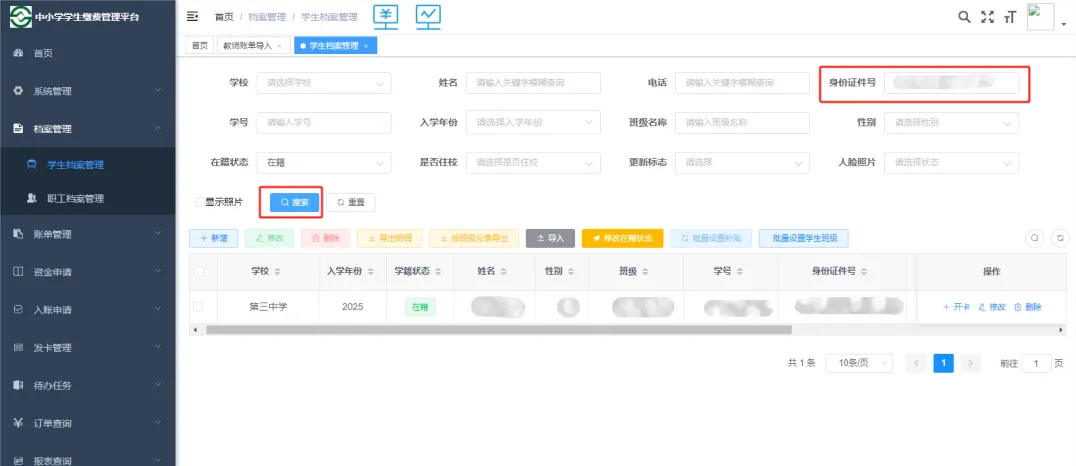The height and width of the screenshot is (466, 1076).
Task: Click the 新增 button
Action: tap(213, 238)
